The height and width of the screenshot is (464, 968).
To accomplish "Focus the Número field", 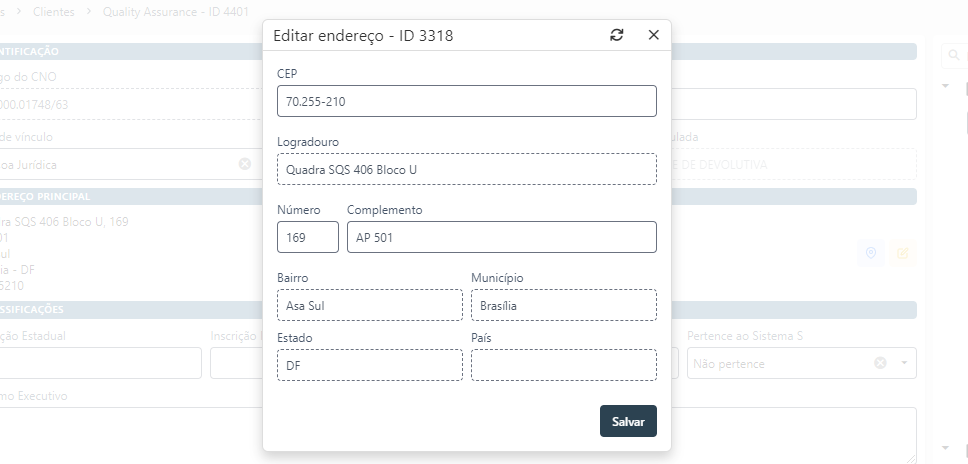I will click(x=308, y=237).
